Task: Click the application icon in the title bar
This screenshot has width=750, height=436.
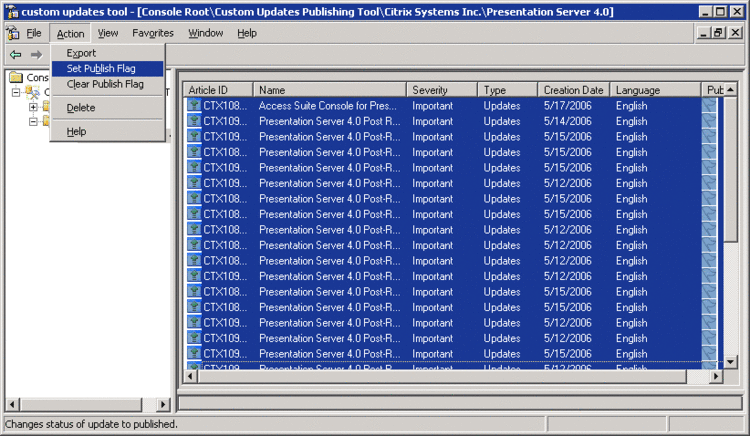Action: tap(12, 11)
